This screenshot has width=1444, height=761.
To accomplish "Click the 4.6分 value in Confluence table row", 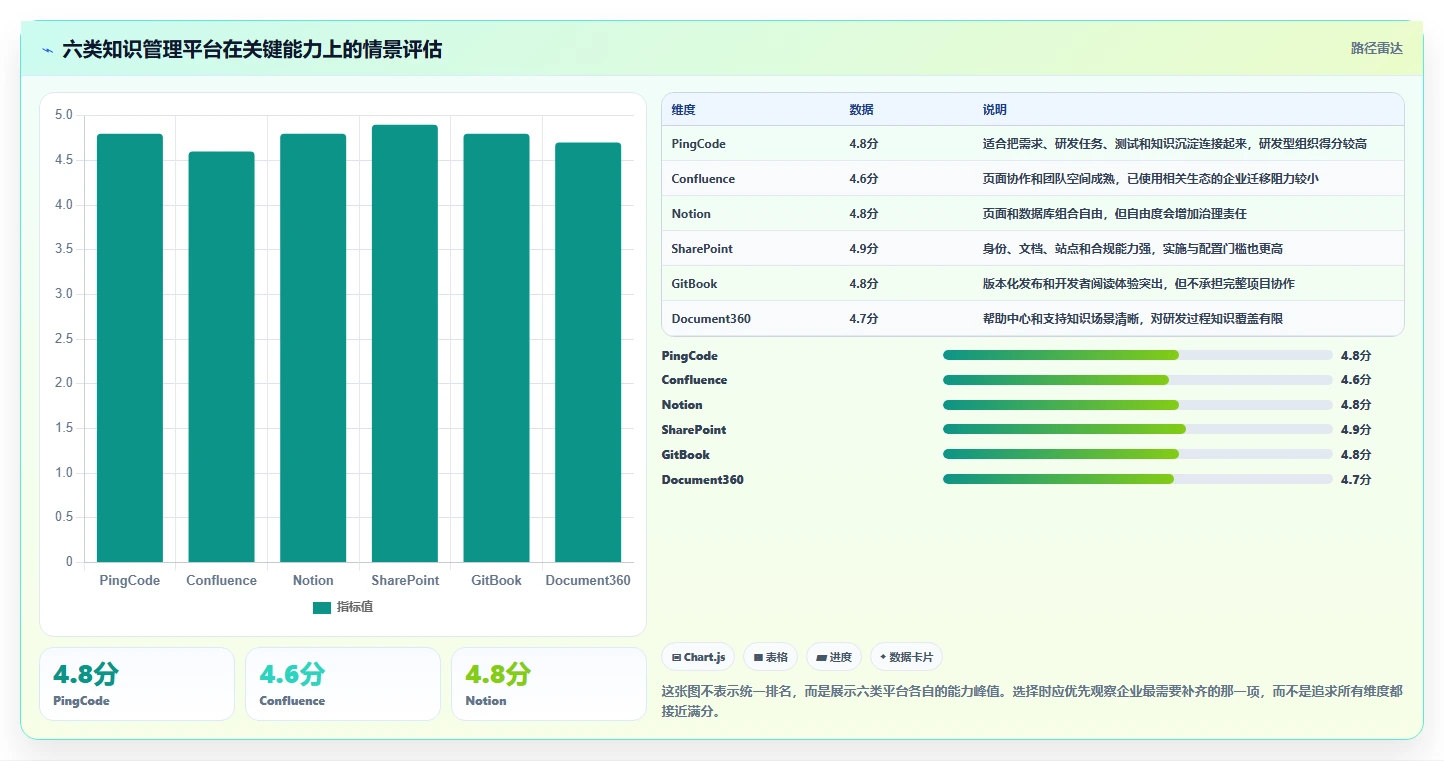I will [x=864, y=179].
